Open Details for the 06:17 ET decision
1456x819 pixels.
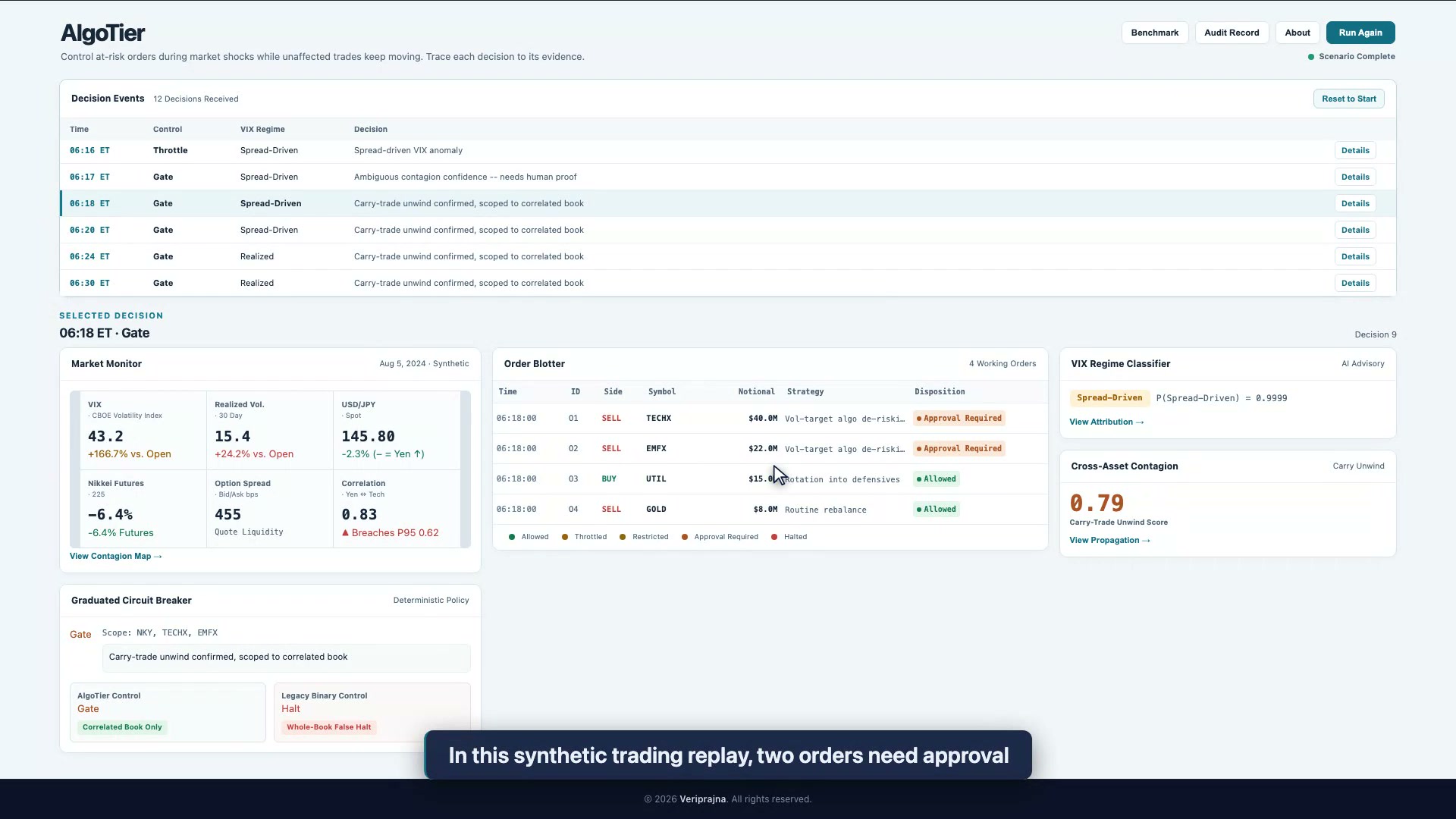(x=1355, y=177)
